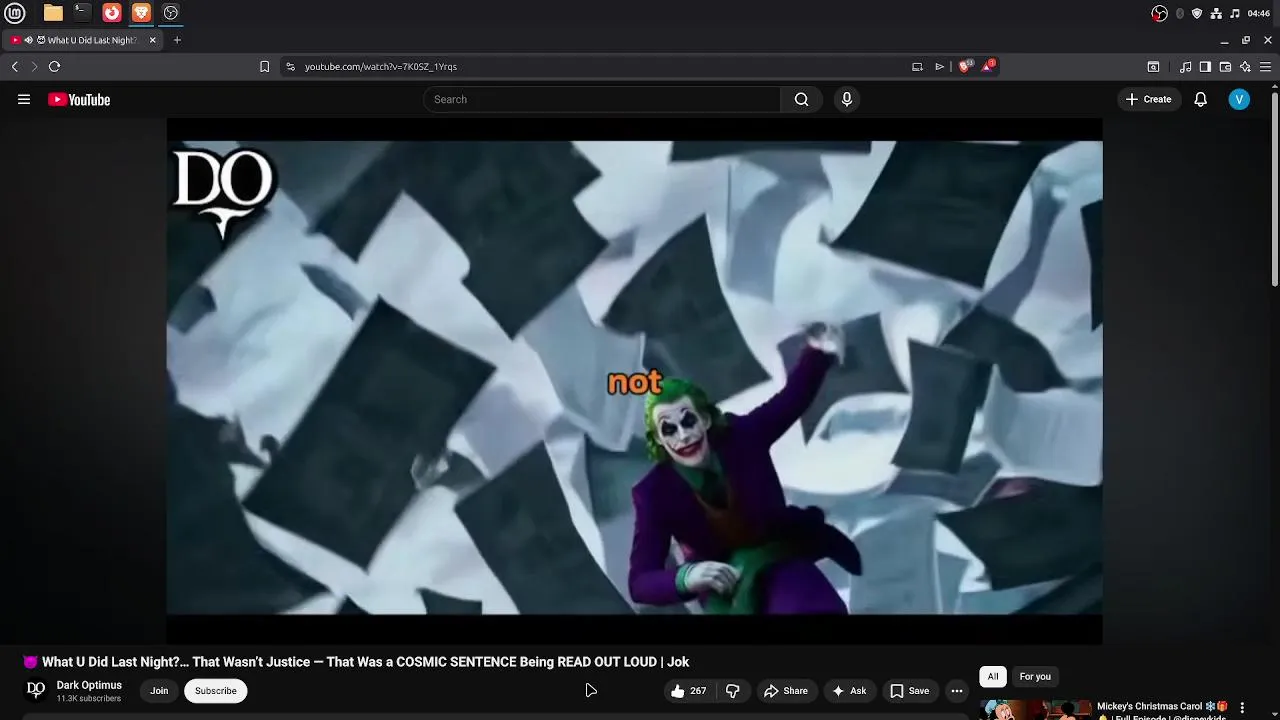Go to the YouTube home logo
This screenshot has width=1280, height=720.
(x=79, y=99)
